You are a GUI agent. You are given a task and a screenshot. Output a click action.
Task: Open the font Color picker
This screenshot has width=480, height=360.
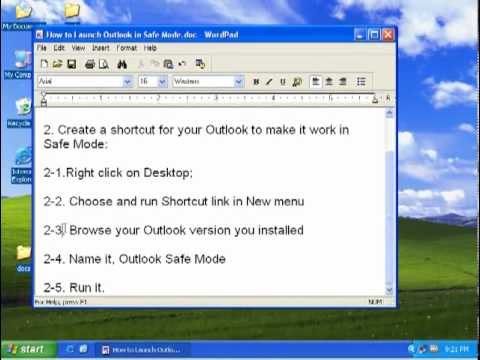(297, 82)
